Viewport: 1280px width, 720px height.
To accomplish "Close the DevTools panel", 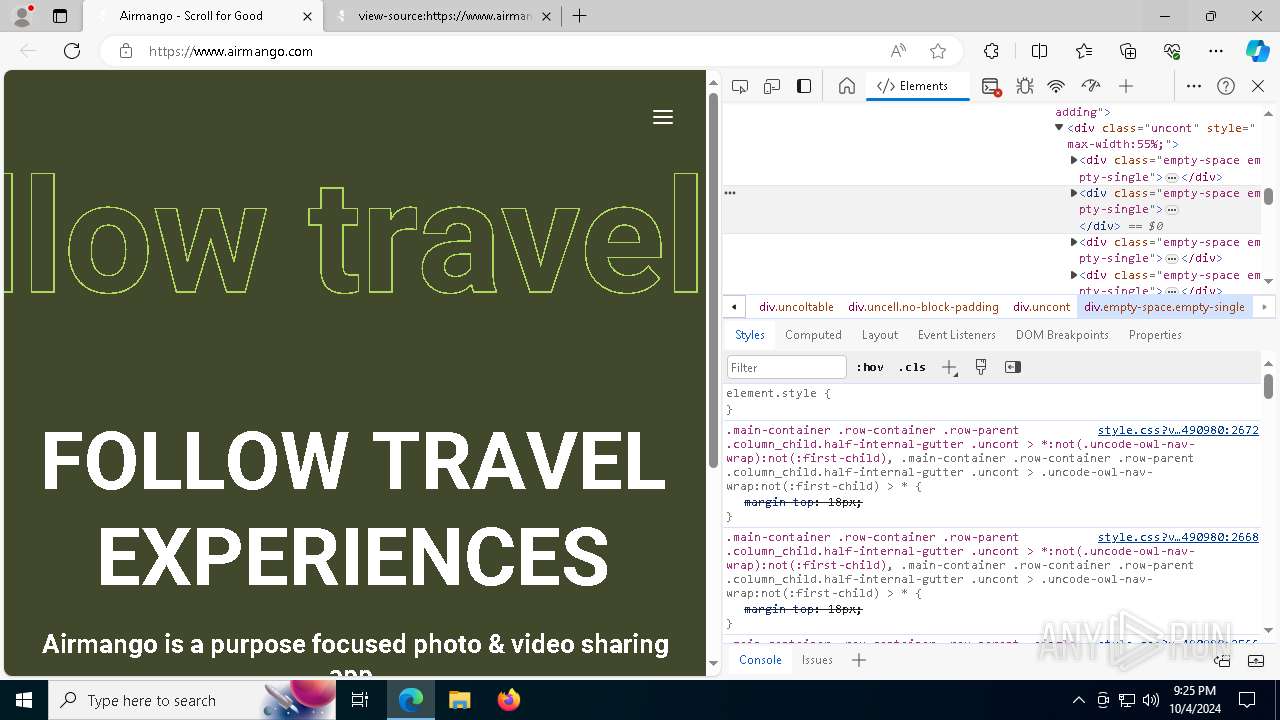I will pyautogui.click(x=1258, y=86).
